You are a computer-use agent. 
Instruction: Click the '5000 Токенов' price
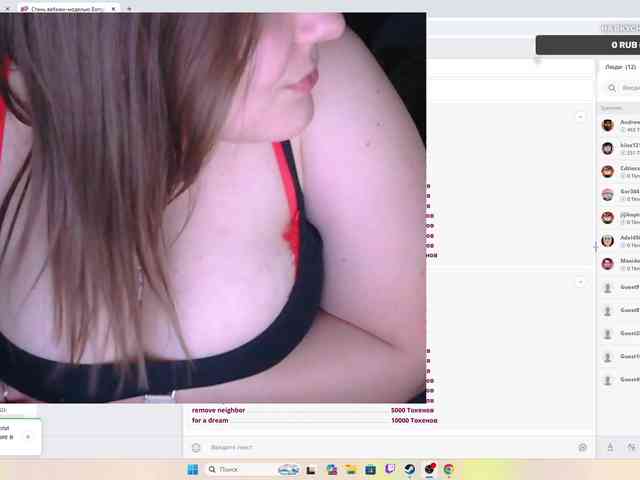(412, 410)
